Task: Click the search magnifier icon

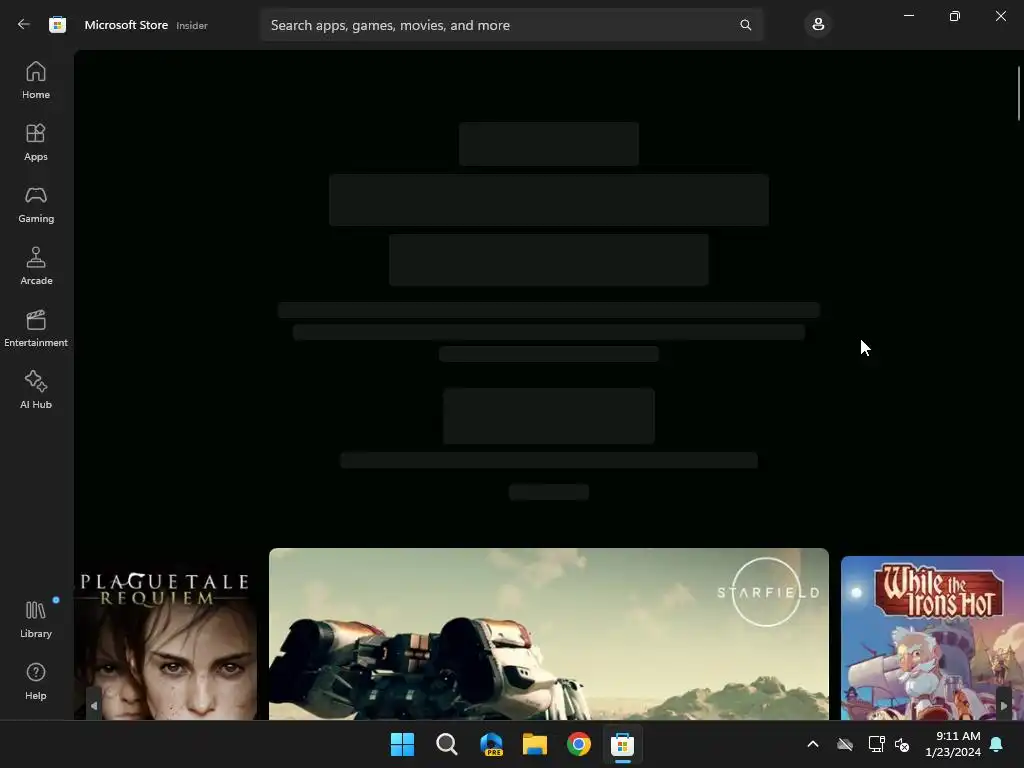Action: tap(745, 25)
